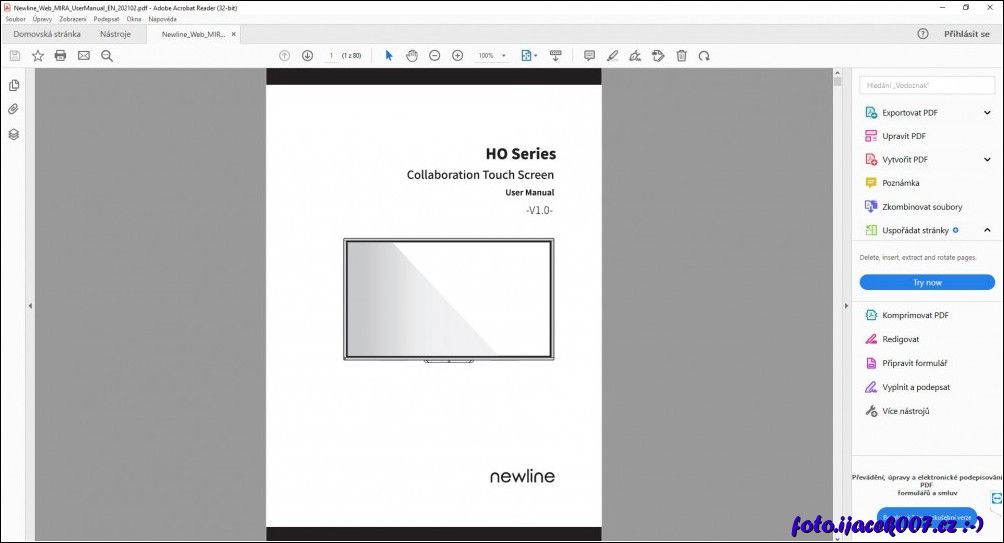Expand the Vytvořit PDF section
The height and width of the screenshot is (543, 1004).
click(x=987, y=159)
